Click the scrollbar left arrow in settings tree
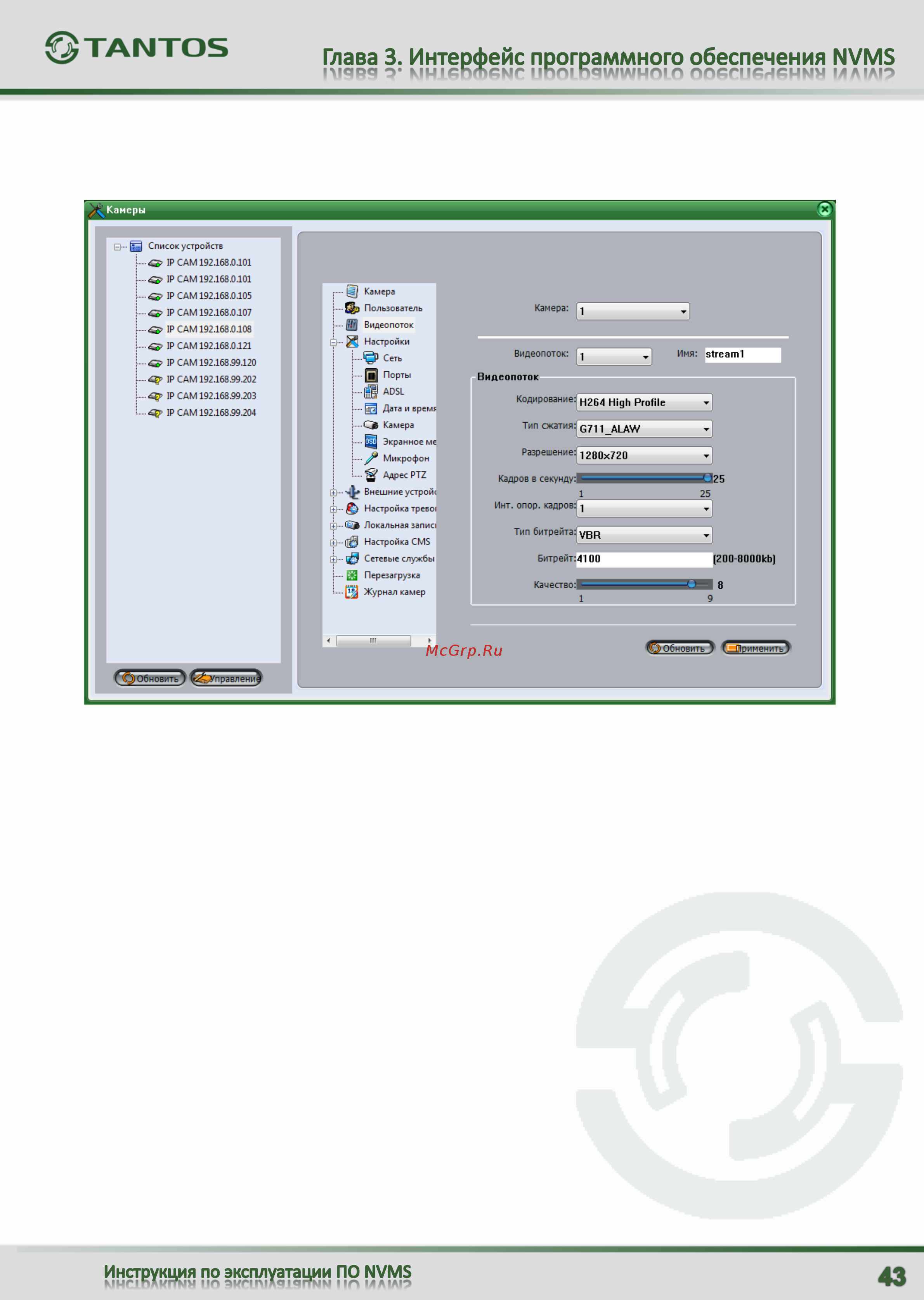 [x=328, y=641]
